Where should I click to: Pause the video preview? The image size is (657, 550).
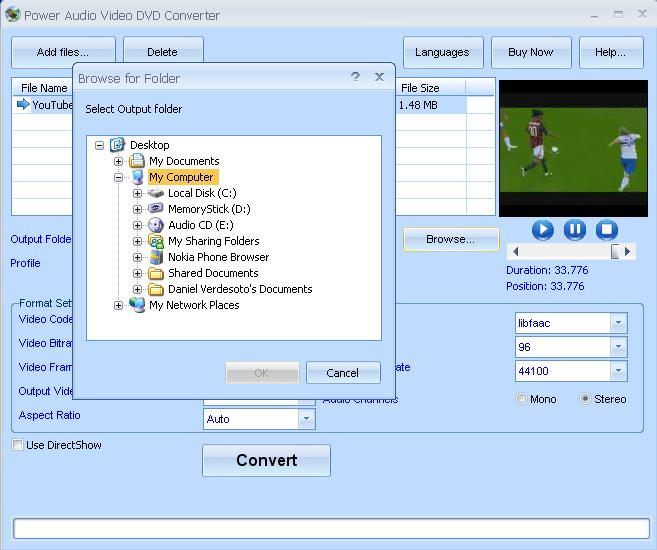pos(574,230)
